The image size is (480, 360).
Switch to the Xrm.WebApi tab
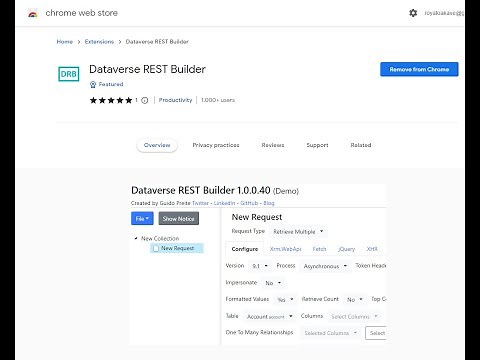point(285,249)
